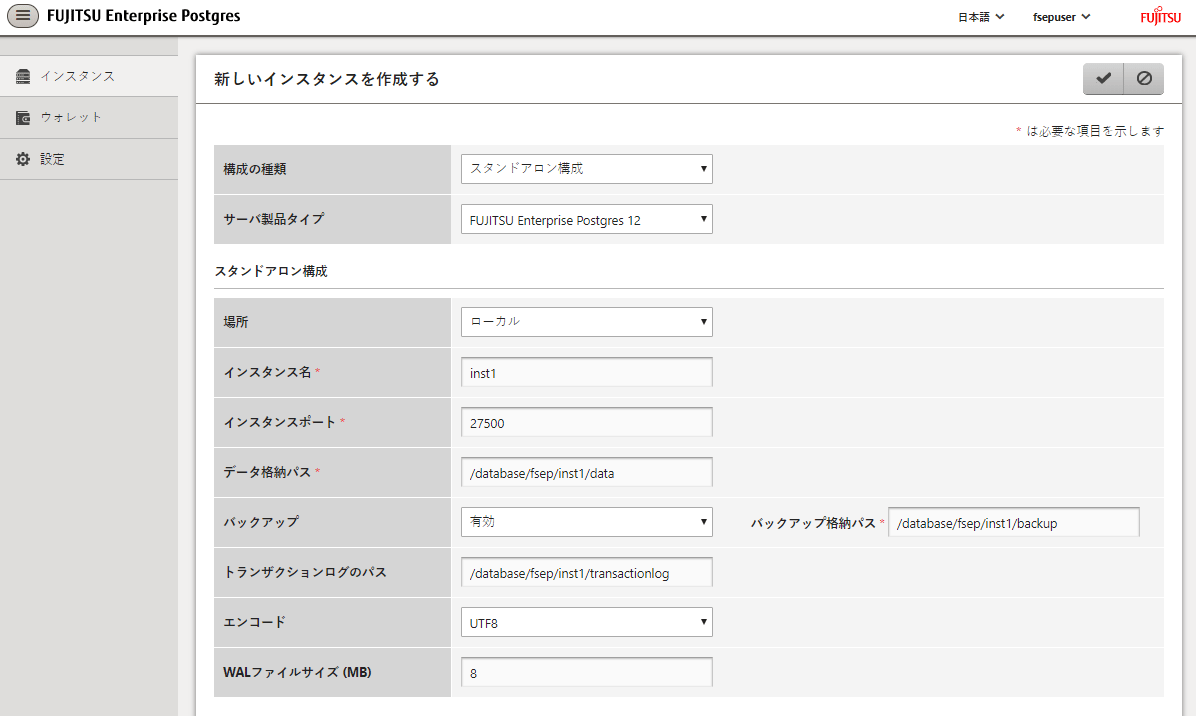Click the settings (設定) gear icon
Image resolution: width=1196 pixels, height=716 pixels.
click(23, 159)
